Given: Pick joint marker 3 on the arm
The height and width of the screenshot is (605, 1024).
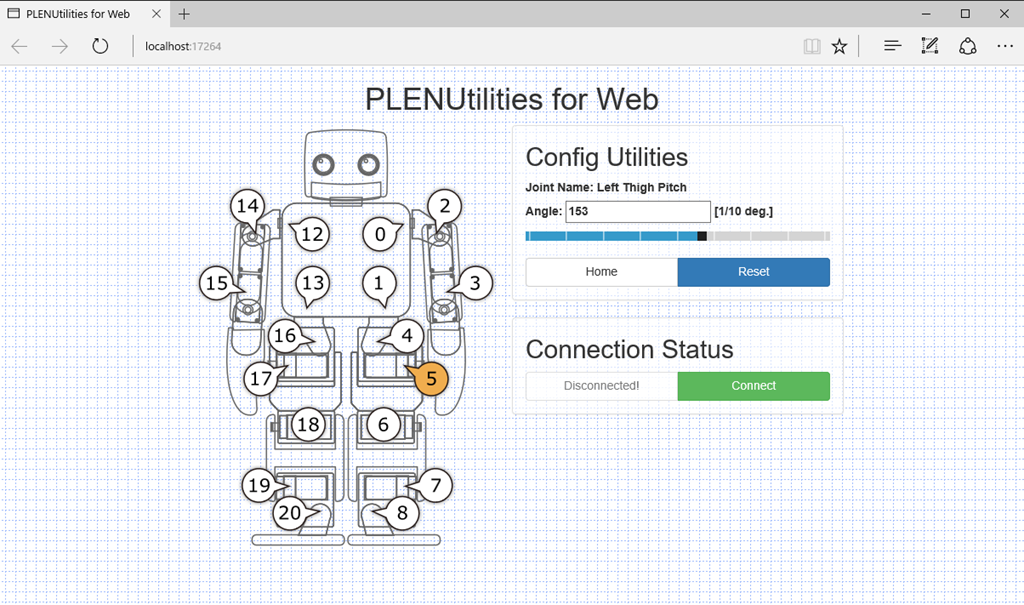Looking at the screenshot, I should (x=475, y=283).
